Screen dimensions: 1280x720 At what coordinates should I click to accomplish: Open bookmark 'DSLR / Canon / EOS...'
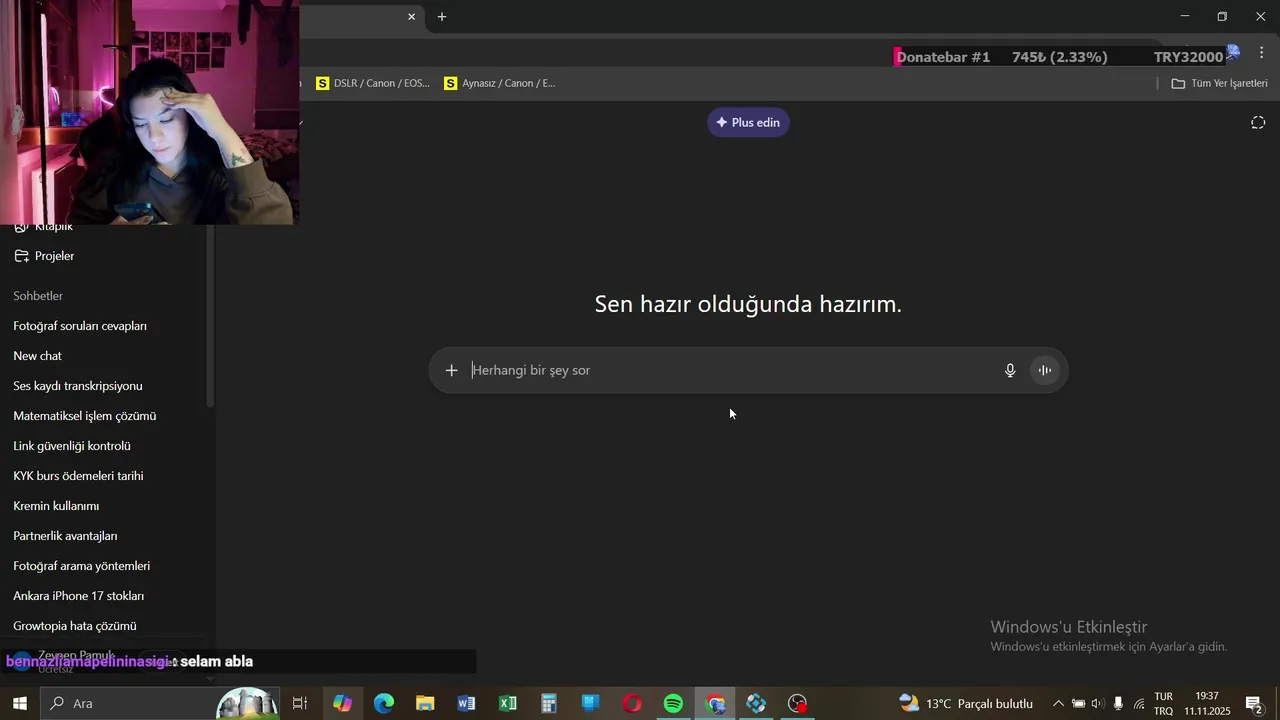(x=373, y=83)
